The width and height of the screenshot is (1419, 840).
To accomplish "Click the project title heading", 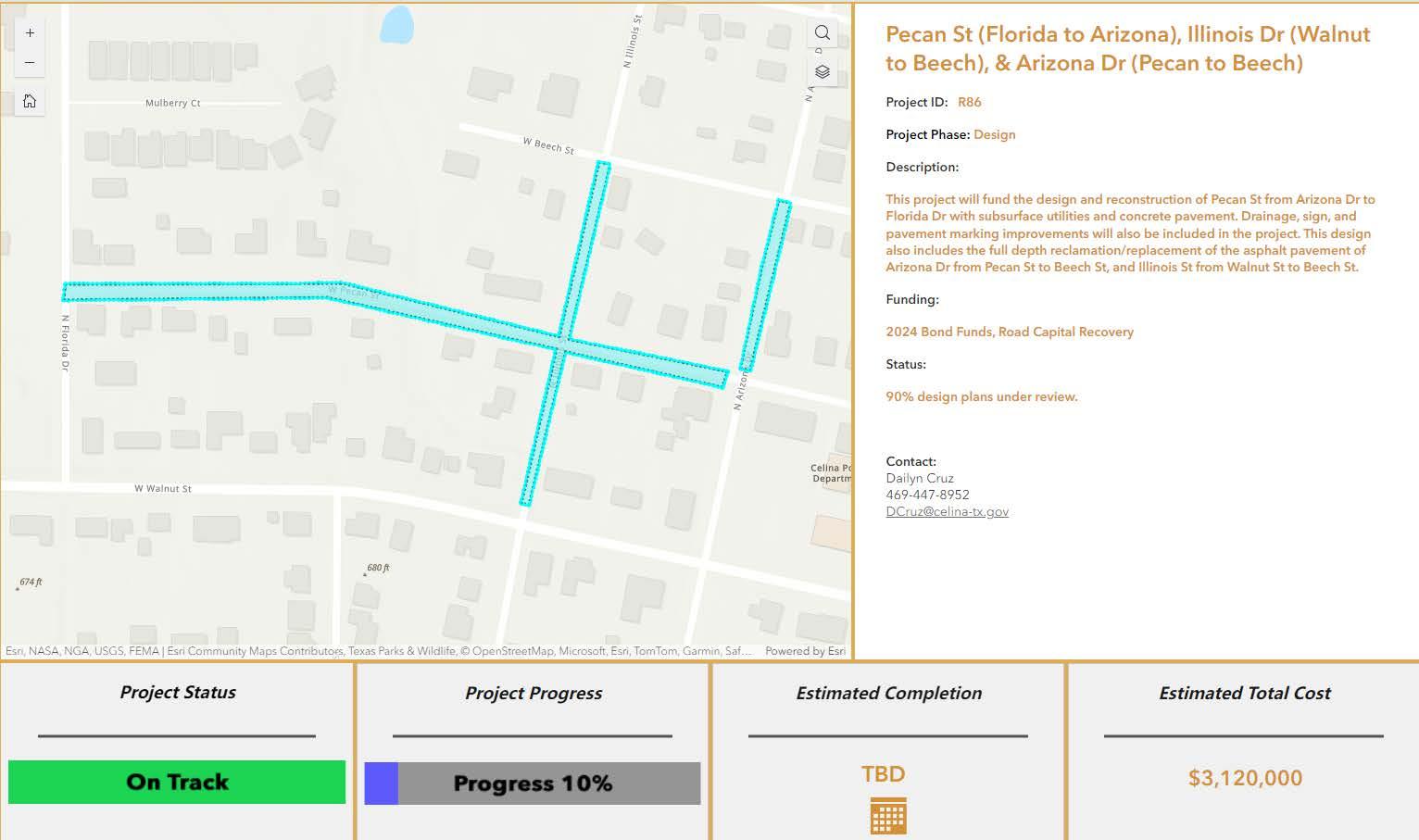I will click(1127, 48).
